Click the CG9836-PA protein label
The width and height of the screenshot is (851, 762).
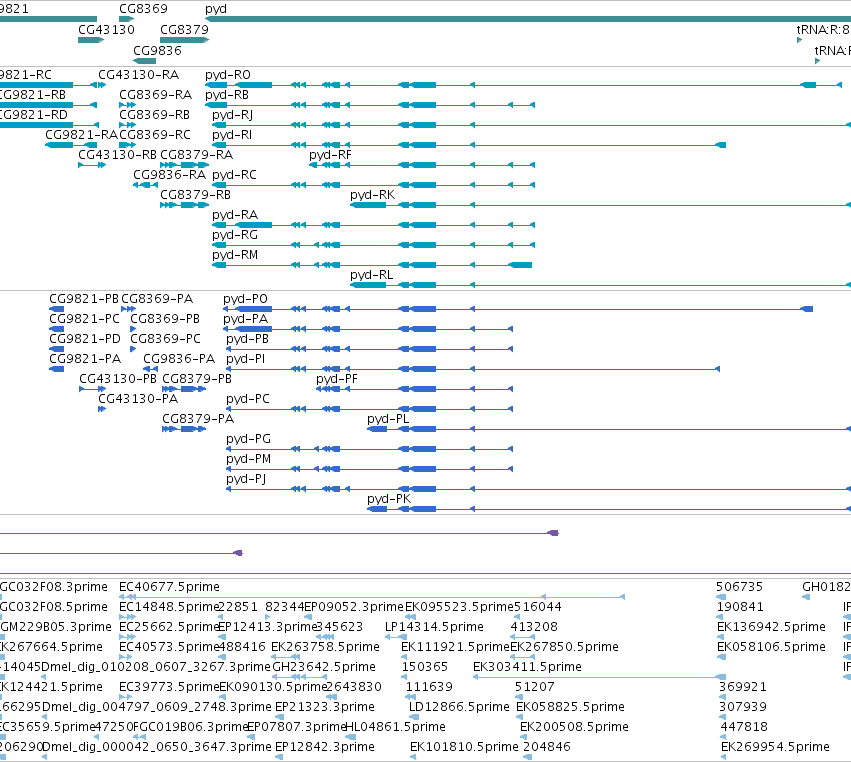click(179, 360)
